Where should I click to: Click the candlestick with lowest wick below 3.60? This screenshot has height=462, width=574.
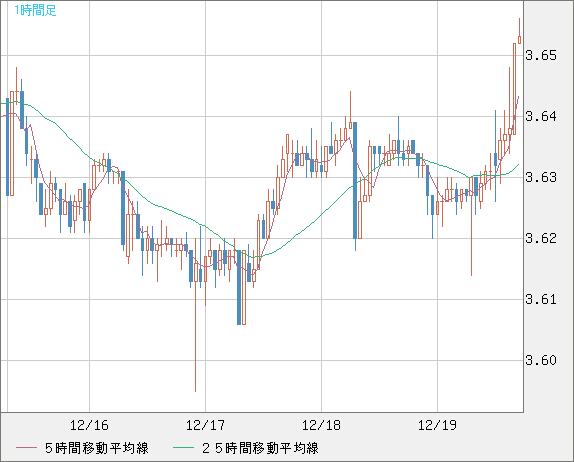pos(195,315)
